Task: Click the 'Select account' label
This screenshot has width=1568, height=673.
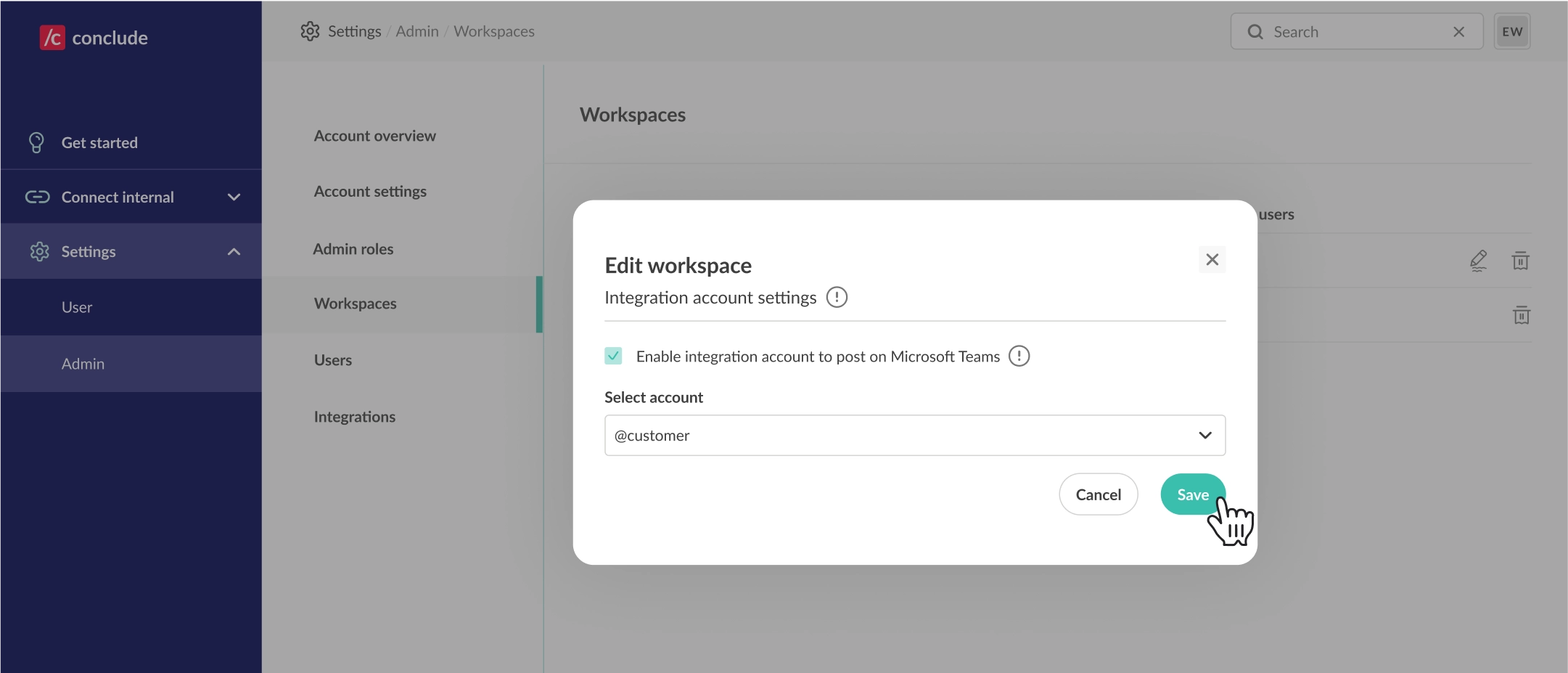Action: tap(654, 397)
